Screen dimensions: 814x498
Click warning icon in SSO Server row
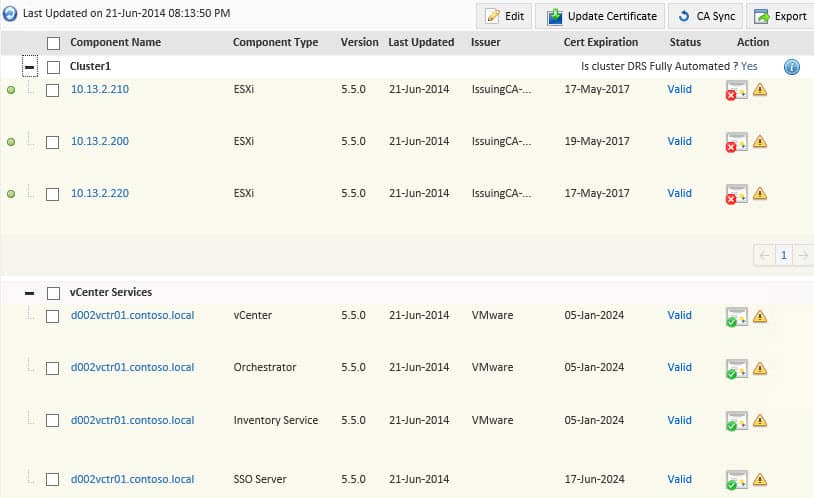click(760, 480)
